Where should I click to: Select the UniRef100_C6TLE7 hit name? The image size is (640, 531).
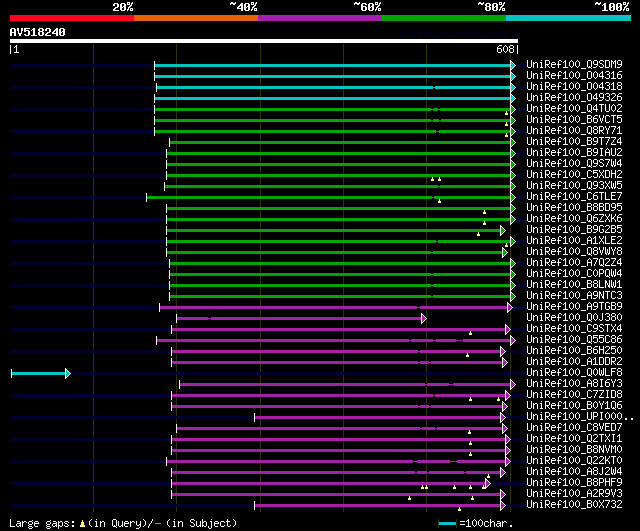[x=574, y=197]
